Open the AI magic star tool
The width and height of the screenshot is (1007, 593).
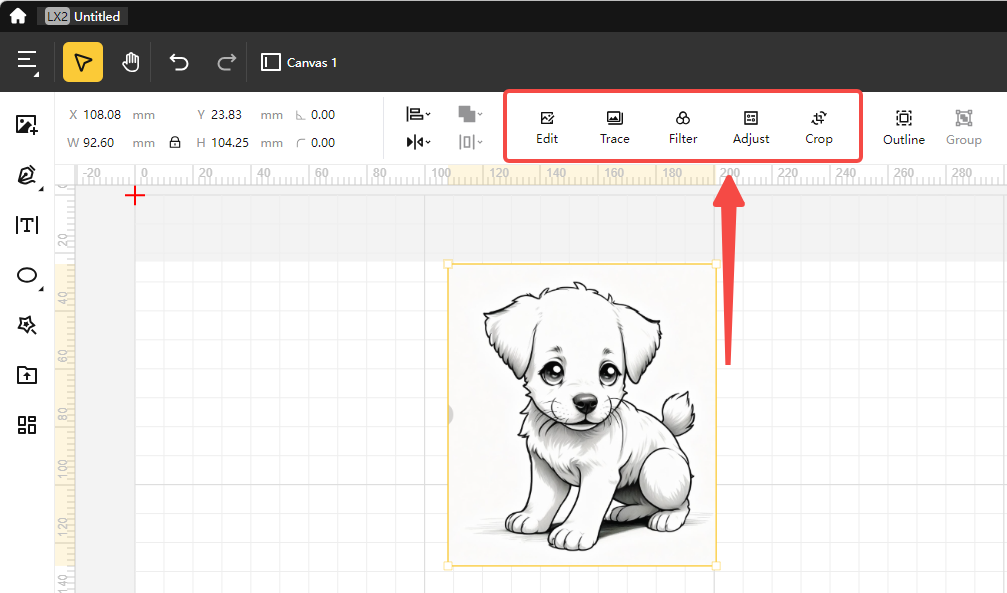coord(27,325)
